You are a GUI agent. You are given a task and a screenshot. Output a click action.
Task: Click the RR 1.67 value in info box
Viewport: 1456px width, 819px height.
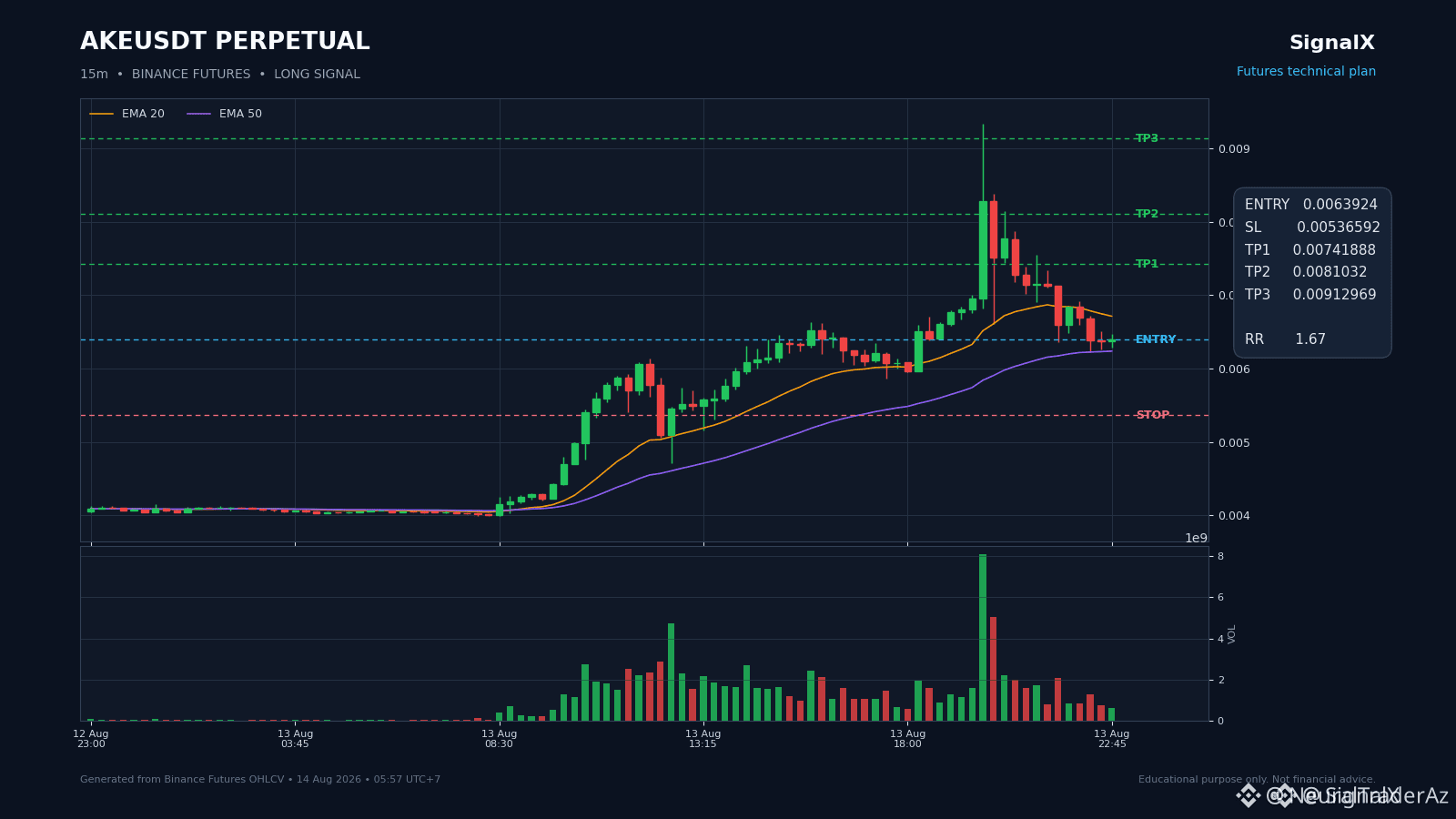click(1285, 339)
